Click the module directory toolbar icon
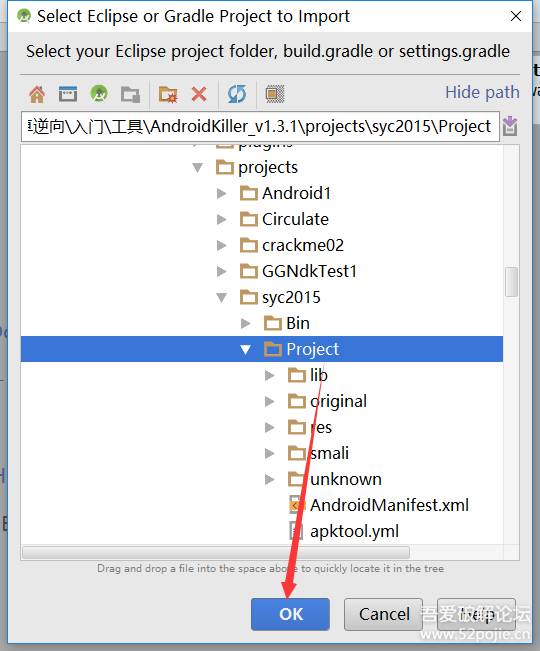Image resolution: width=540 pixels, height=651 pixels. click(x=130, y=94)
